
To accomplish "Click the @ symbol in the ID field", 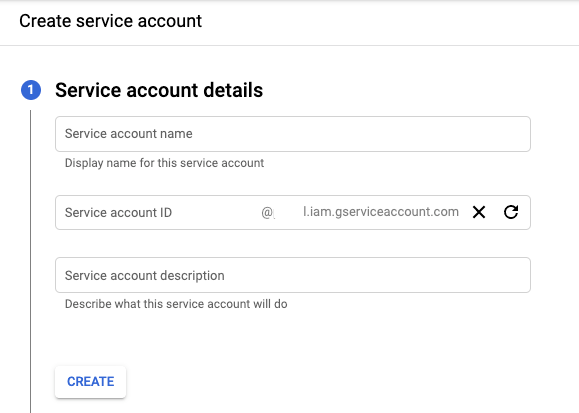I will 267,212.
